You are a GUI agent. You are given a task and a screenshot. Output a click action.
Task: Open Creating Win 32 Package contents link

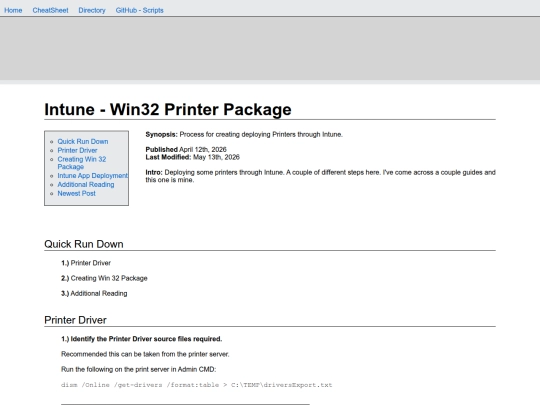(82, 163)
